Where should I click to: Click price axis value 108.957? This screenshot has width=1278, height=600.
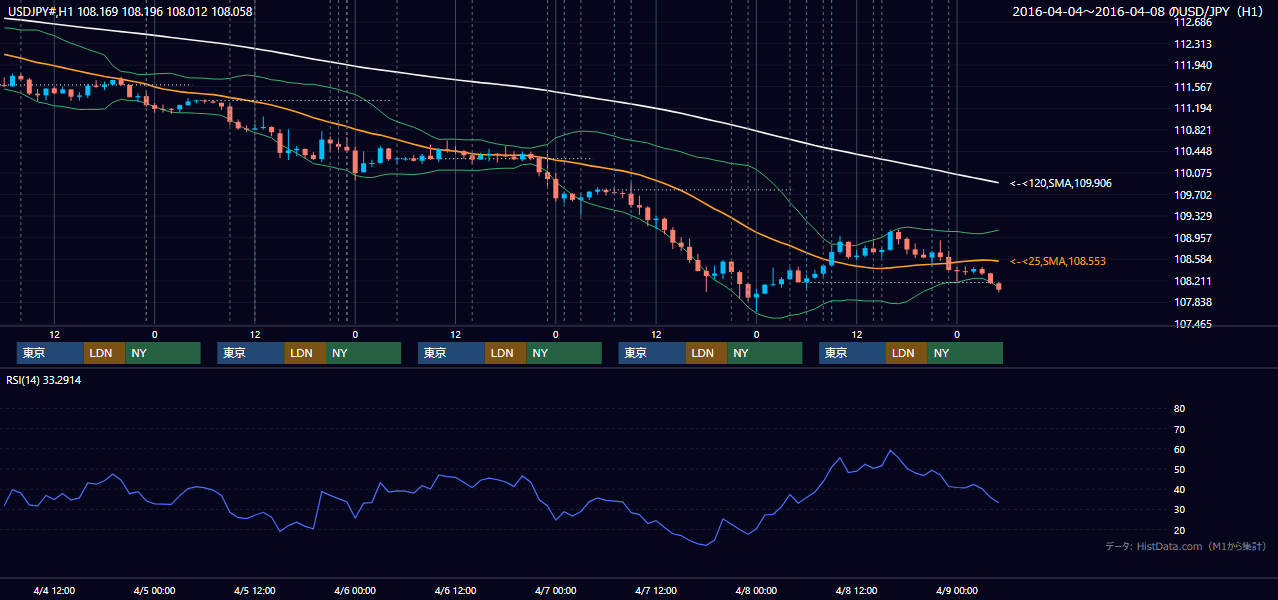pos(1193,238)
